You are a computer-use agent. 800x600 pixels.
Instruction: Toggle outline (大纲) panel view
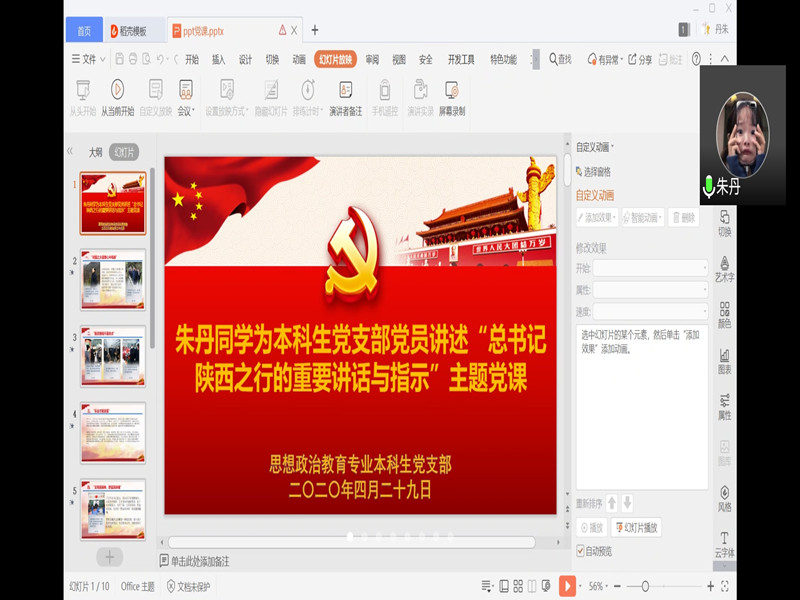tap(95, 152)
